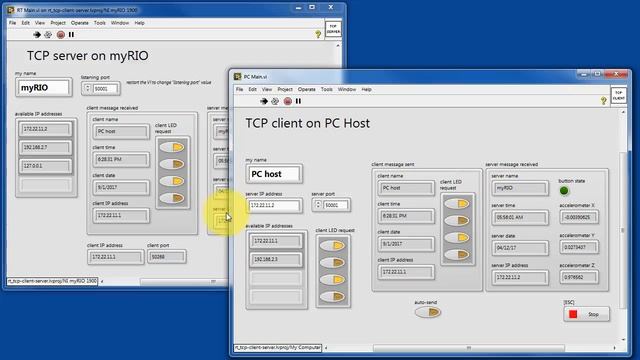This screenshot has width=640, height=360.
Task: Click server port stepper arrows
Action: click(x=318, y=205)
